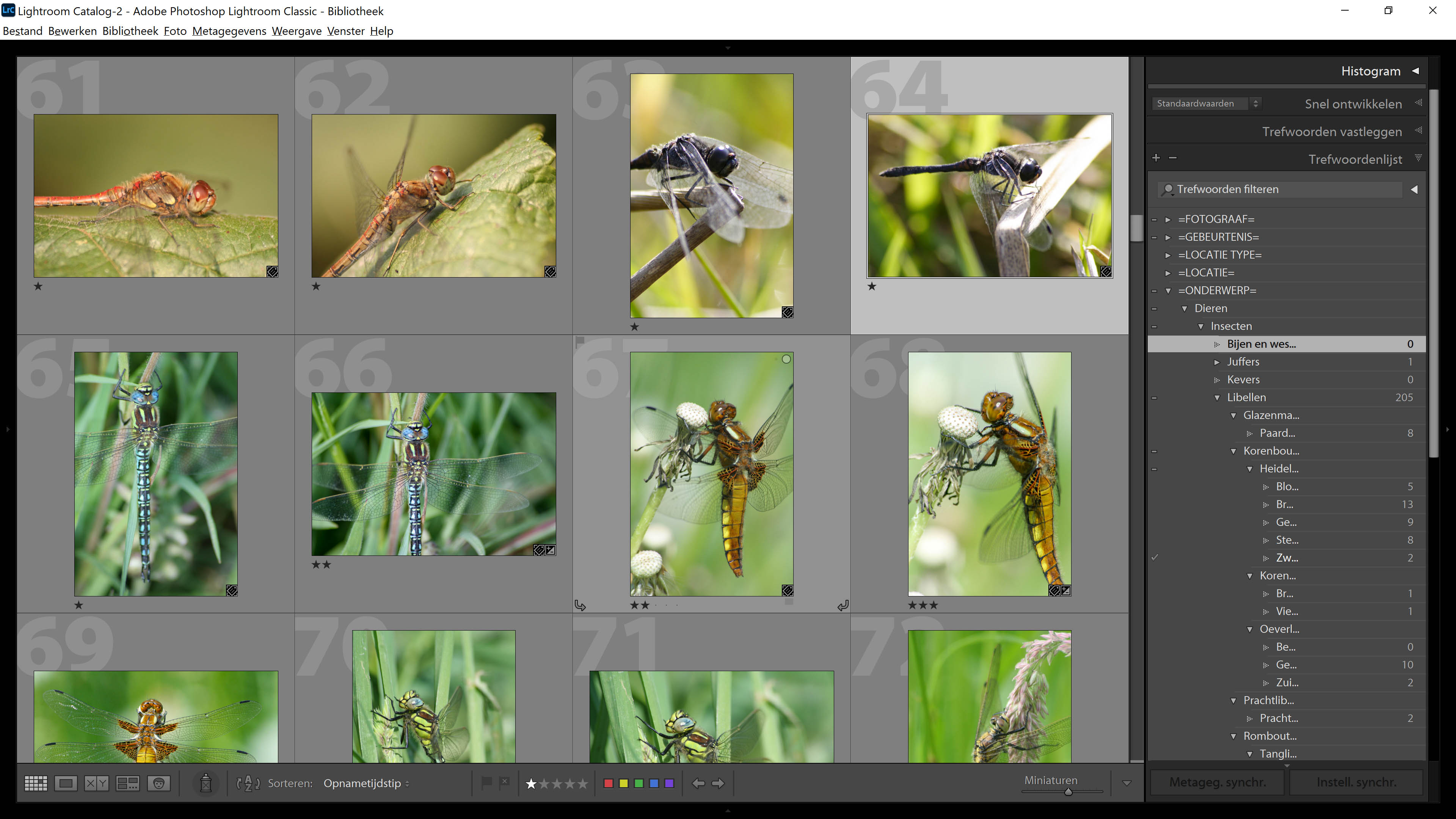Collapse the Histogram panel triangle
The image size is (1456, 819).
[1416, 71]
